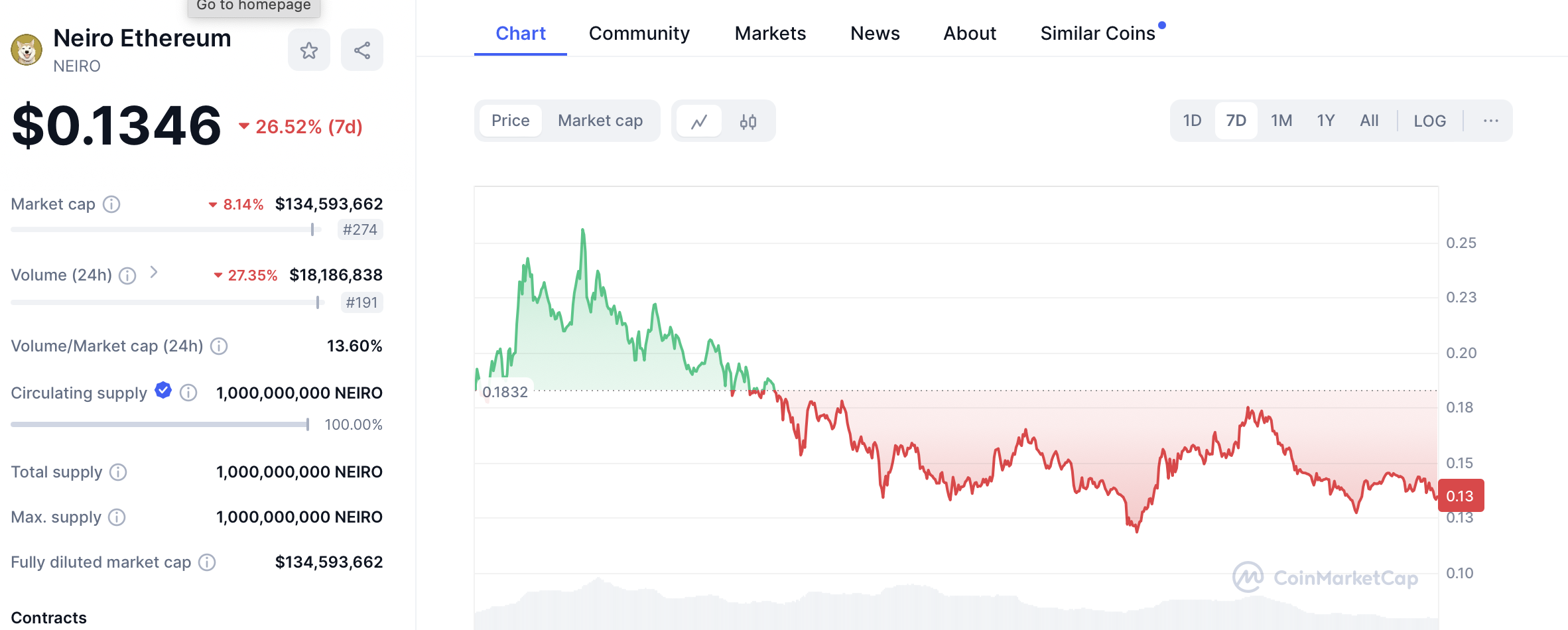Switch to candlestick chart icon

pyautogui.click(x=748, y=121)
